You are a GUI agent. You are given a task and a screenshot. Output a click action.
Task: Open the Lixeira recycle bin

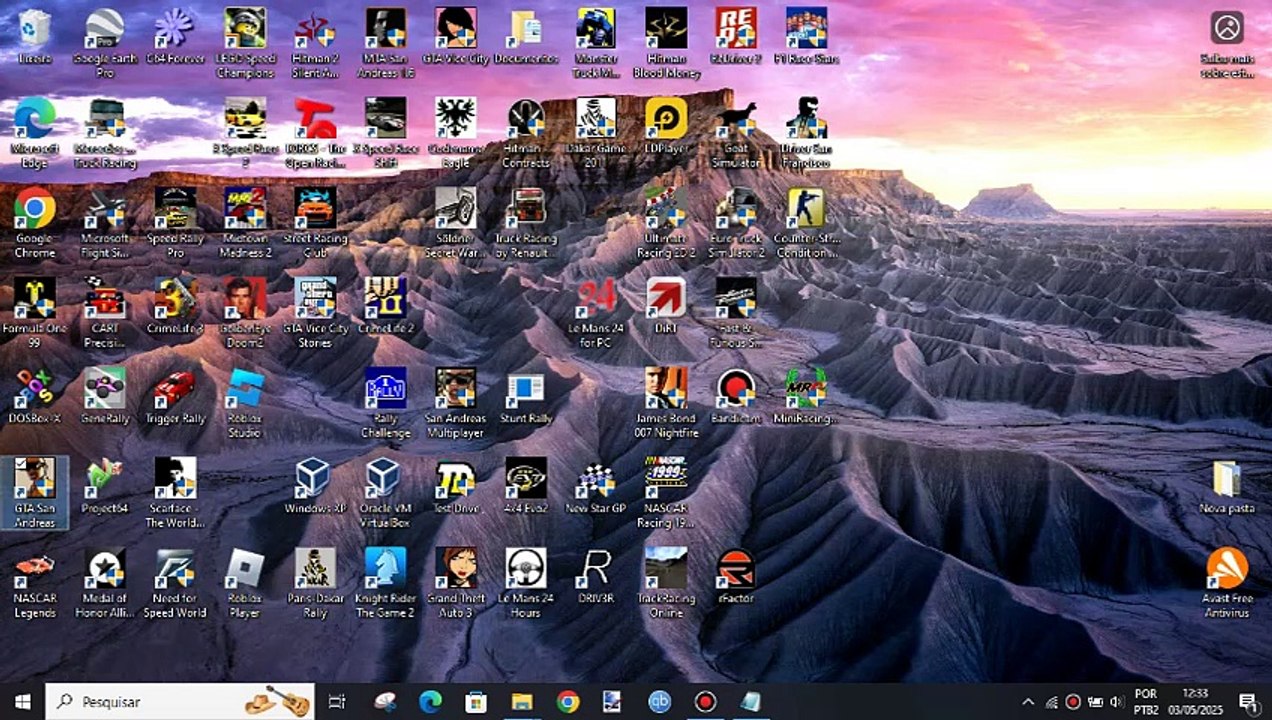(x=35, y=37)
